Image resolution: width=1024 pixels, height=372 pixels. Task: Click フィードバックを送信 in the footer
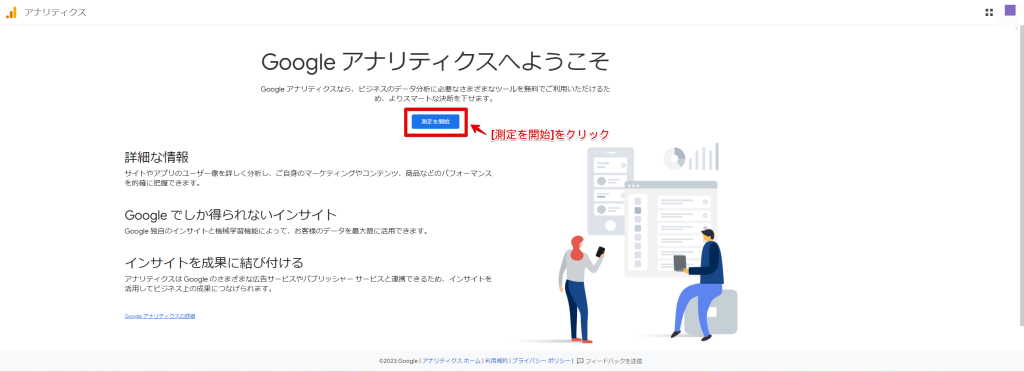(x=613, y=361)
